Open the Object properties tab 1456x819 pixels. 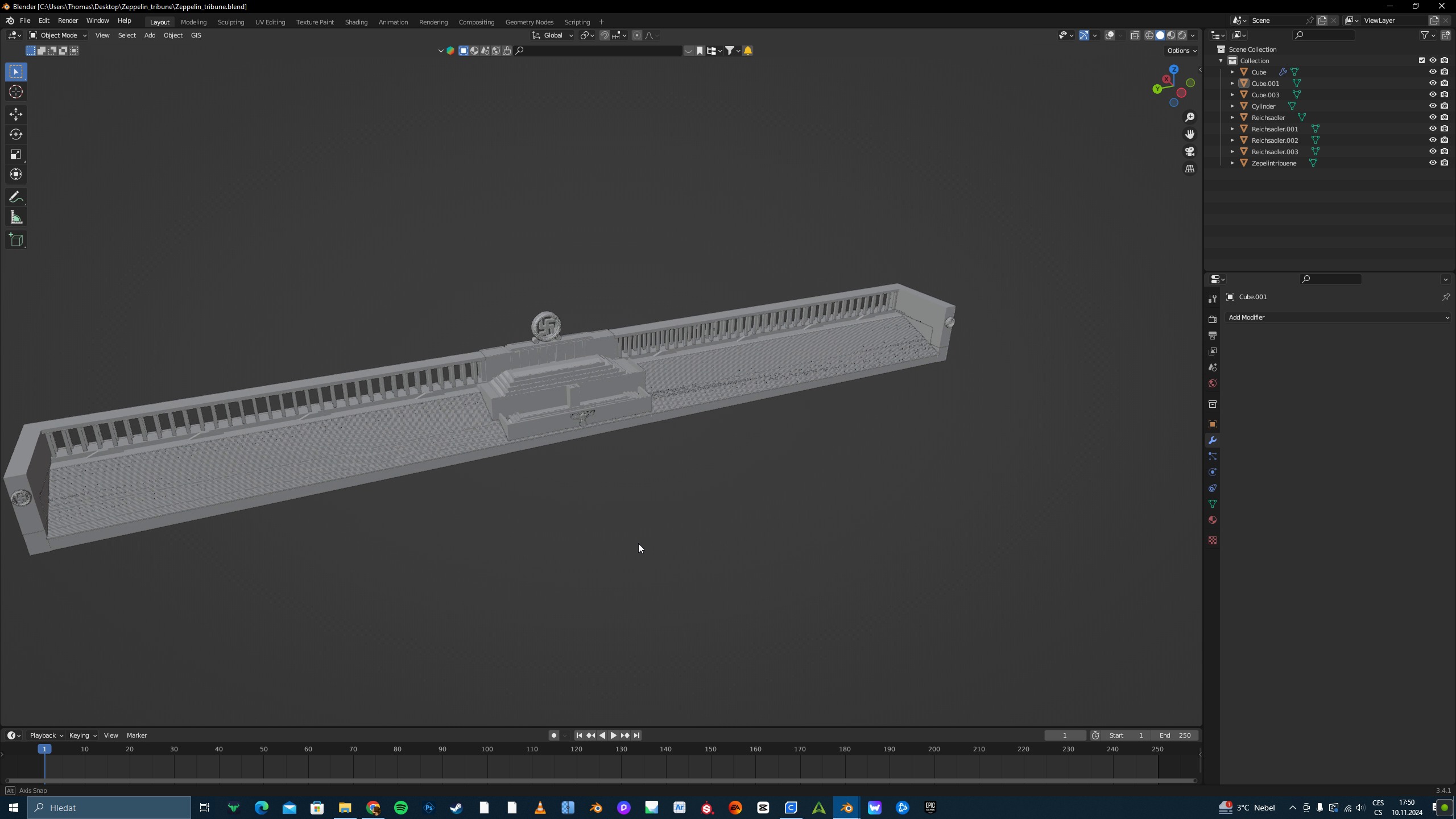click(x=1213, y=424)
